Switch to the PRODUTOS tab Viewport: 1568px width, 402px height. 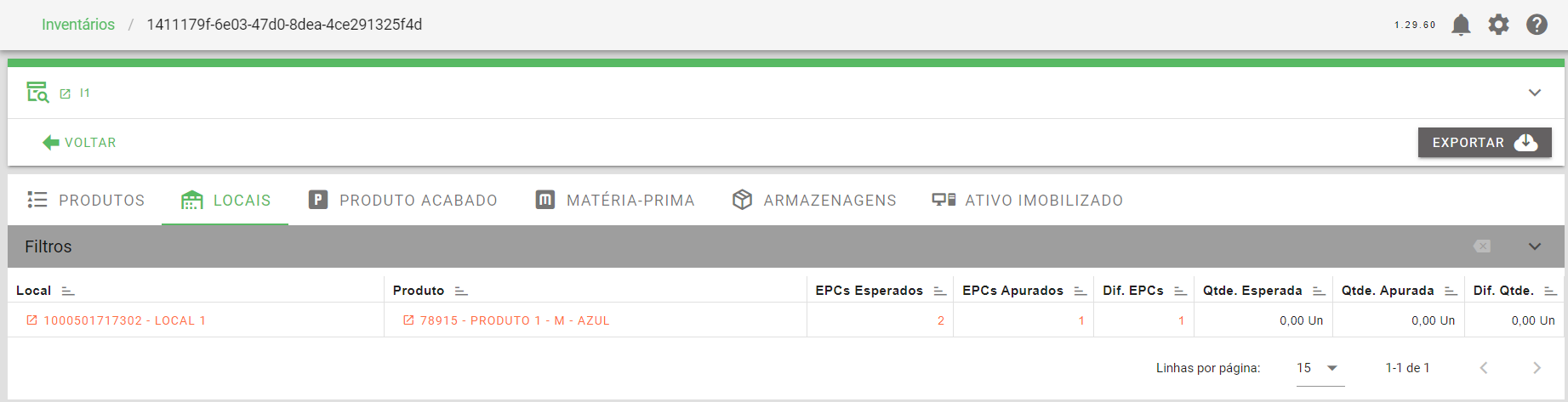click(85, 201)
